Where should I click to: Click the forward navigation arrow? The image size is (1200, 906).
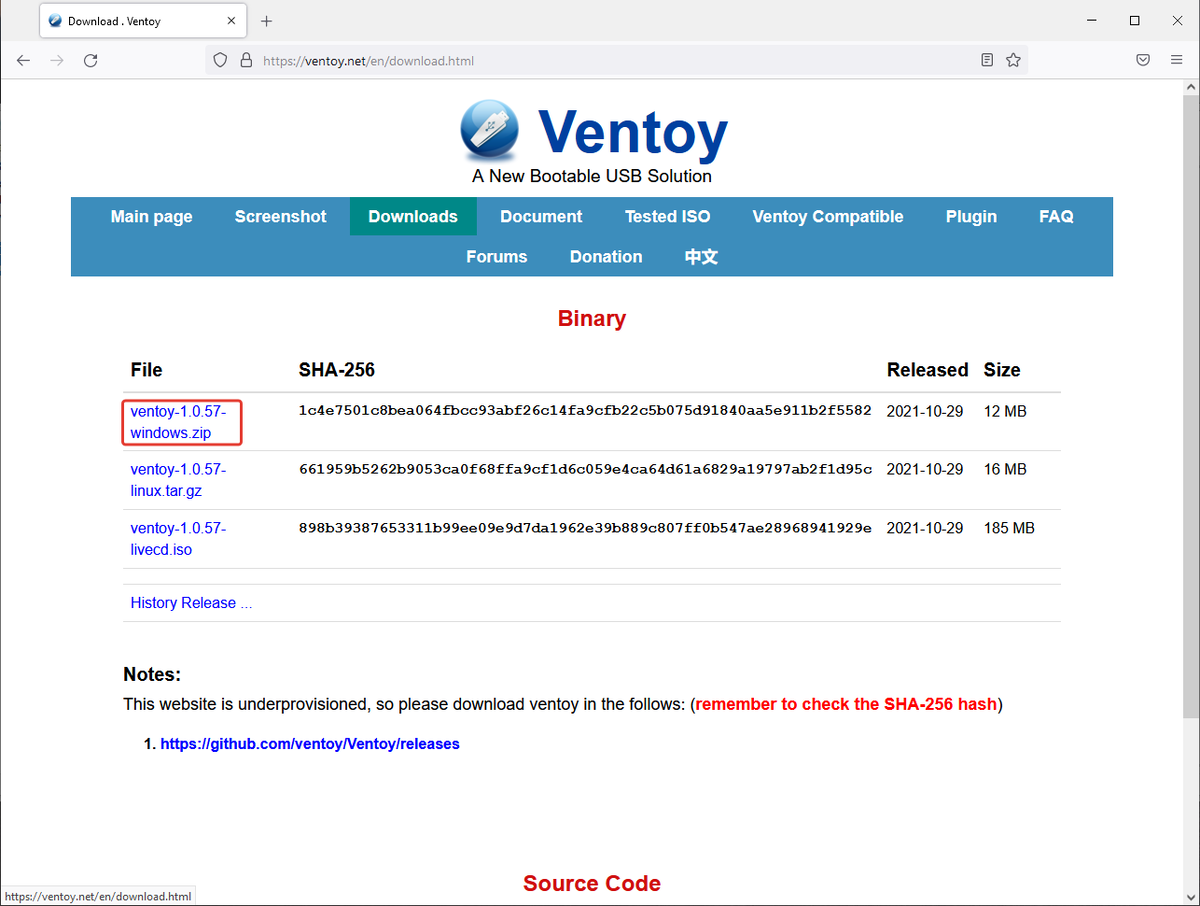click(57, 60)
